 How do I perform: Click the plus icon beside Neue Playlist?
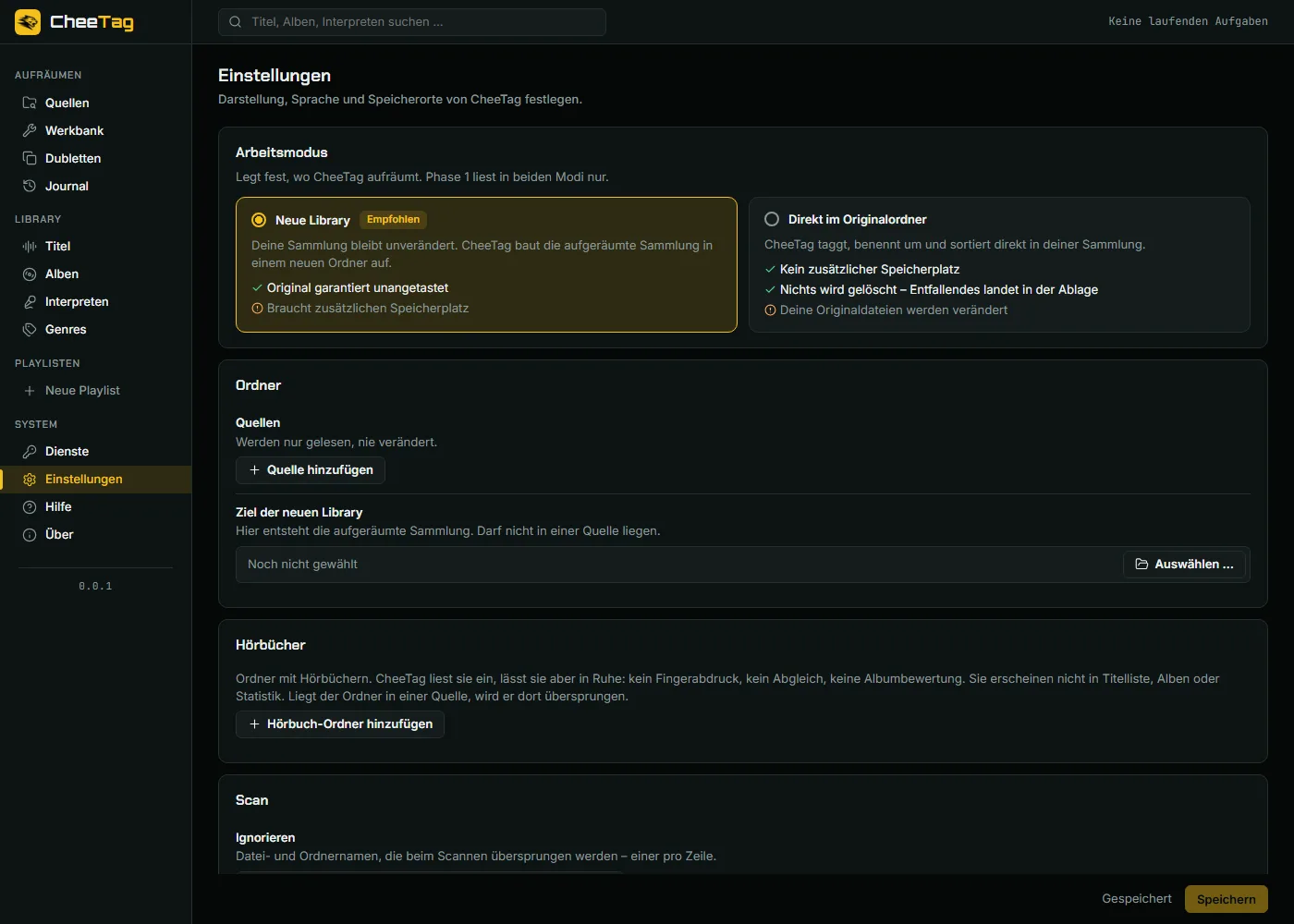click(30, 391)
